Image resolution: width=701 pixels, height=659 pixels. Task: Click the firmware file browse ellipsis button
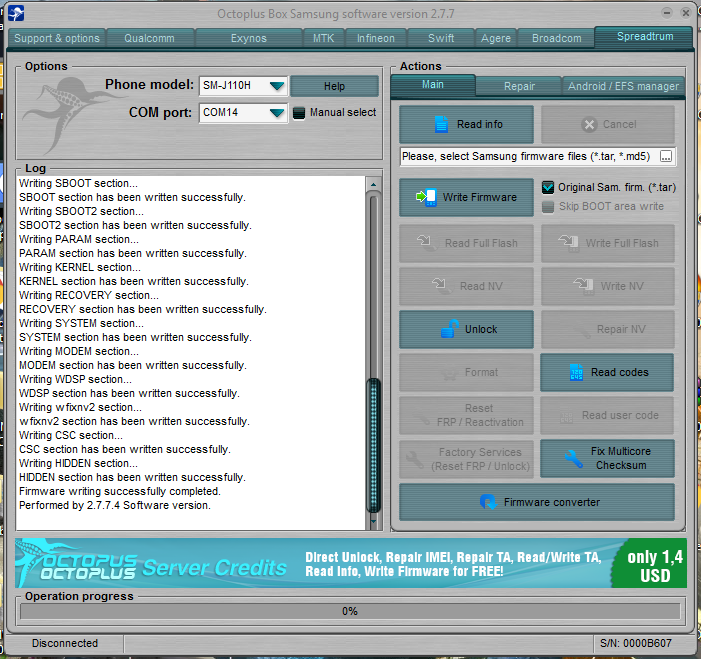pos(666,156)
